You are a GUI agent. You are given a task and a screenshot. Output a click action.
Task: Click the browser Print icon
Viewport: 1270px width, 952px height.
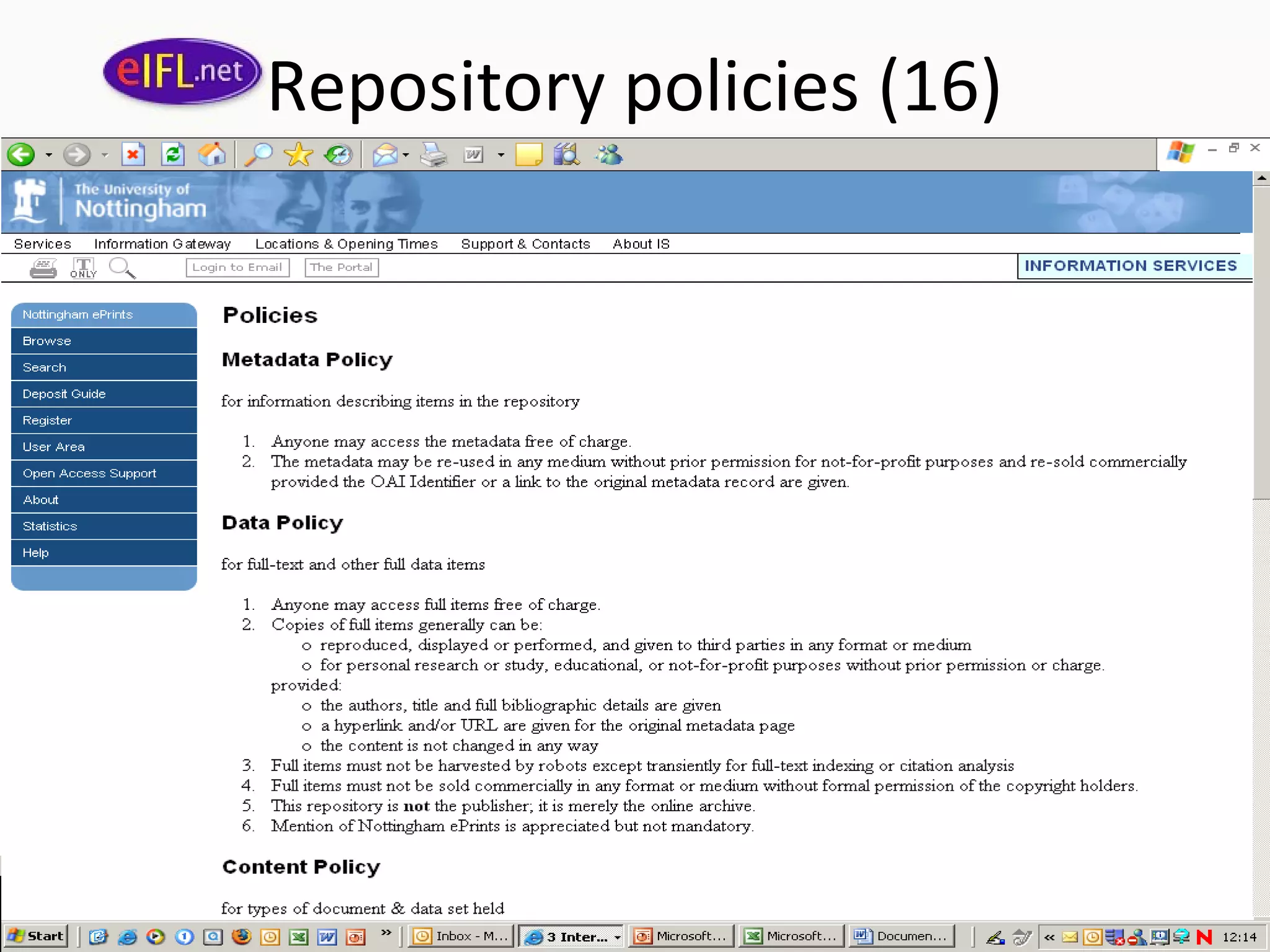tap(433, 154)
